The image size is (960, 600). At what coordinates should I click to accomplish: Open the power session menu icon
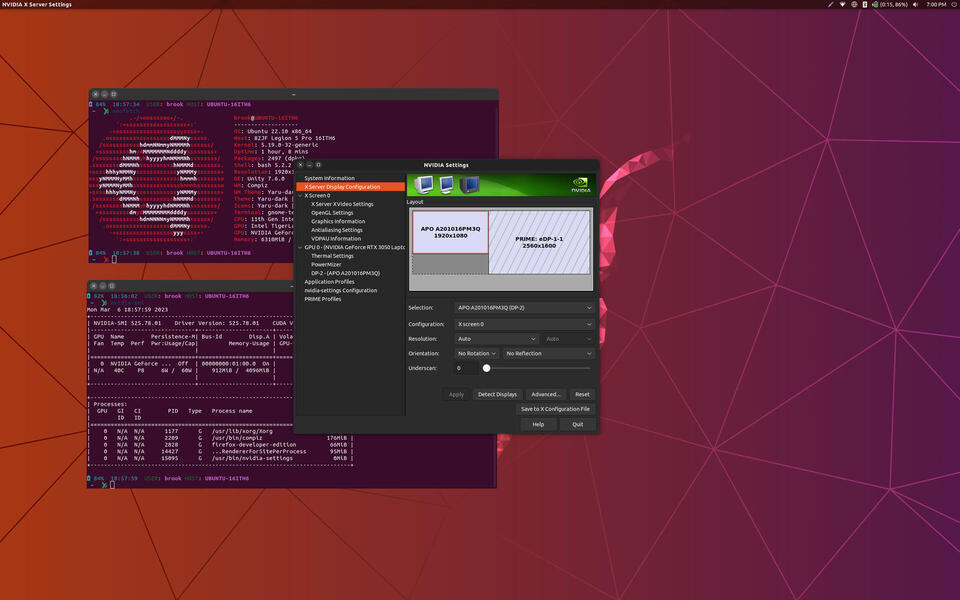(955, 4)
